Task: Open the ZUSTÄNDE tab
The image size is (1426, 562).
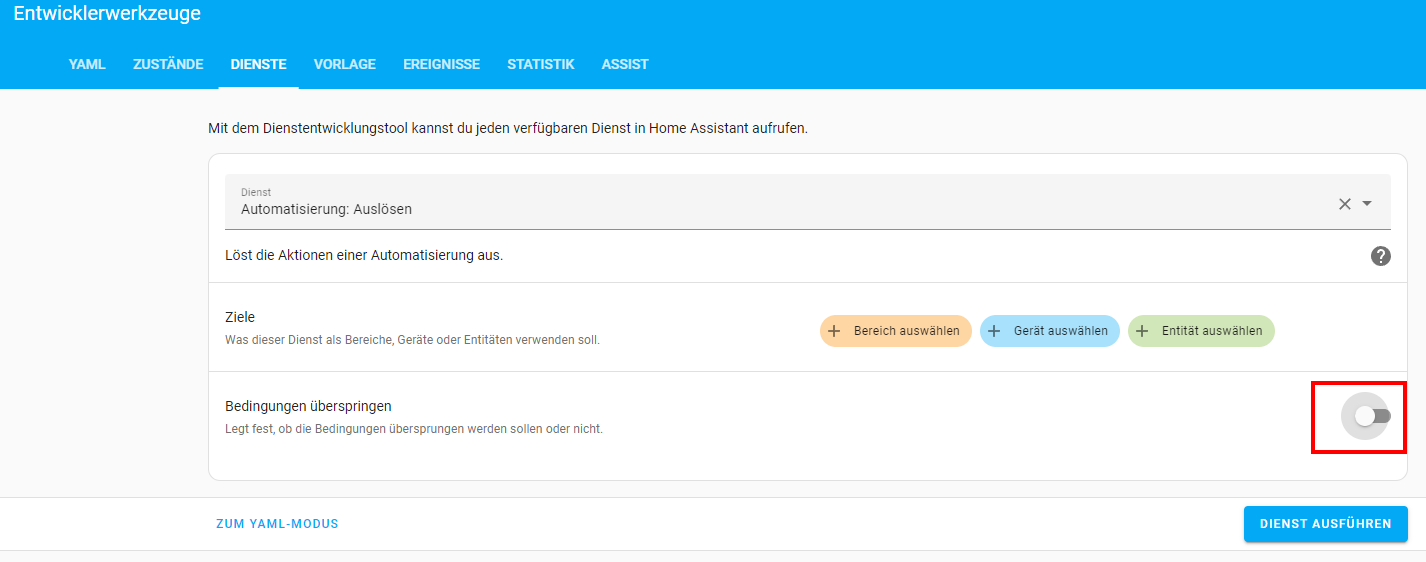Action: click(x=168, y=64)
